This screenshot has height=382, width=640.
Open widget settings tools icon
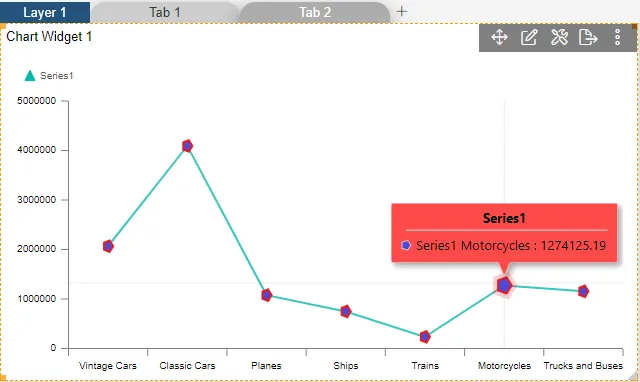tap(559, 38)
